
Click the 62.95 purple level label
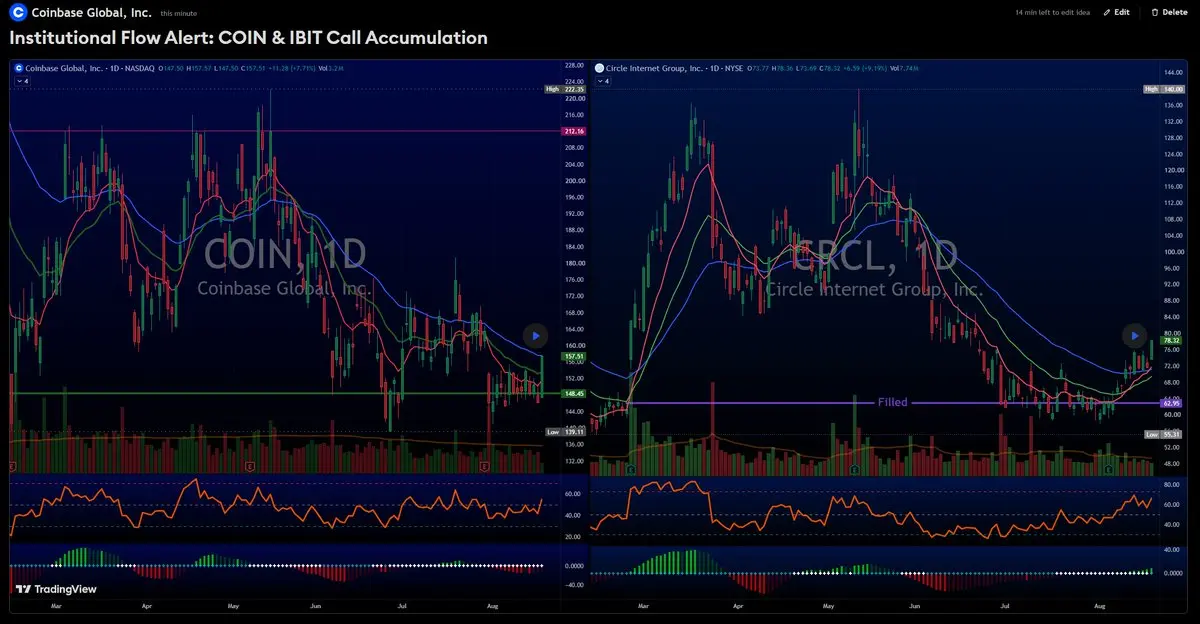click(x=1173, y=403)
